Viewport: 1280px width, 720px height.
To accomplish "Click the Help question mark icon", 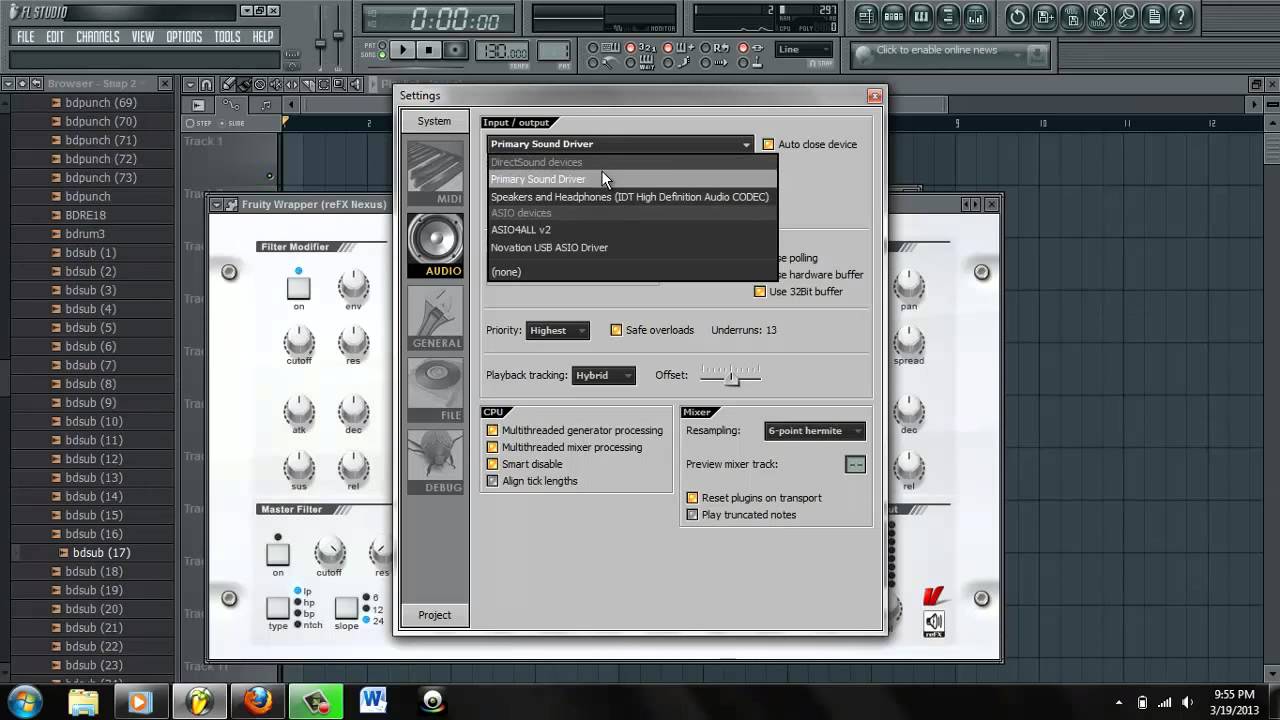I will tap(1182, 17).
